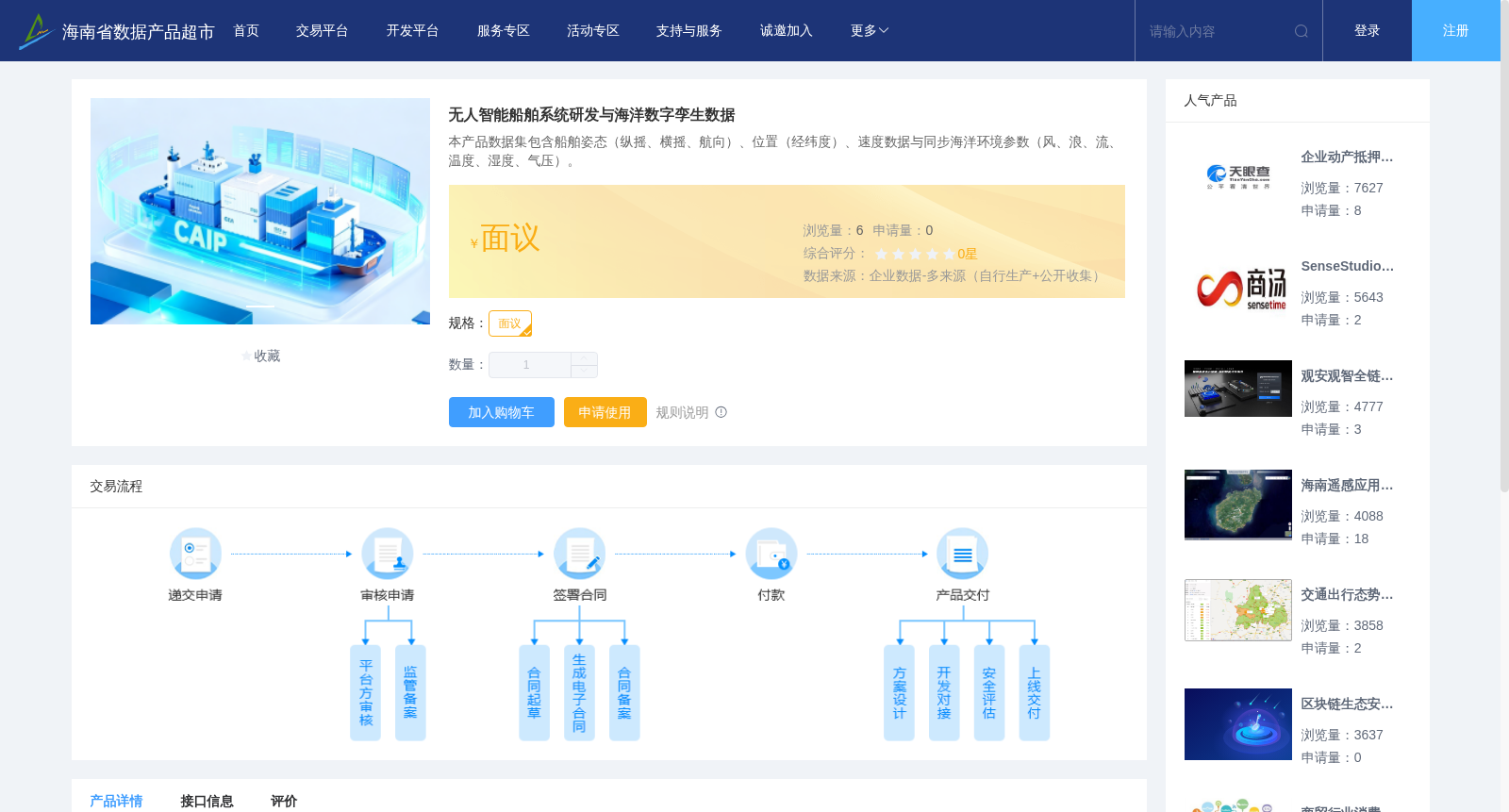Image resolution: width=1509 pixels, height=812 pixels.
Task: Click 合同起草 sub-step box
Action: 534,692
